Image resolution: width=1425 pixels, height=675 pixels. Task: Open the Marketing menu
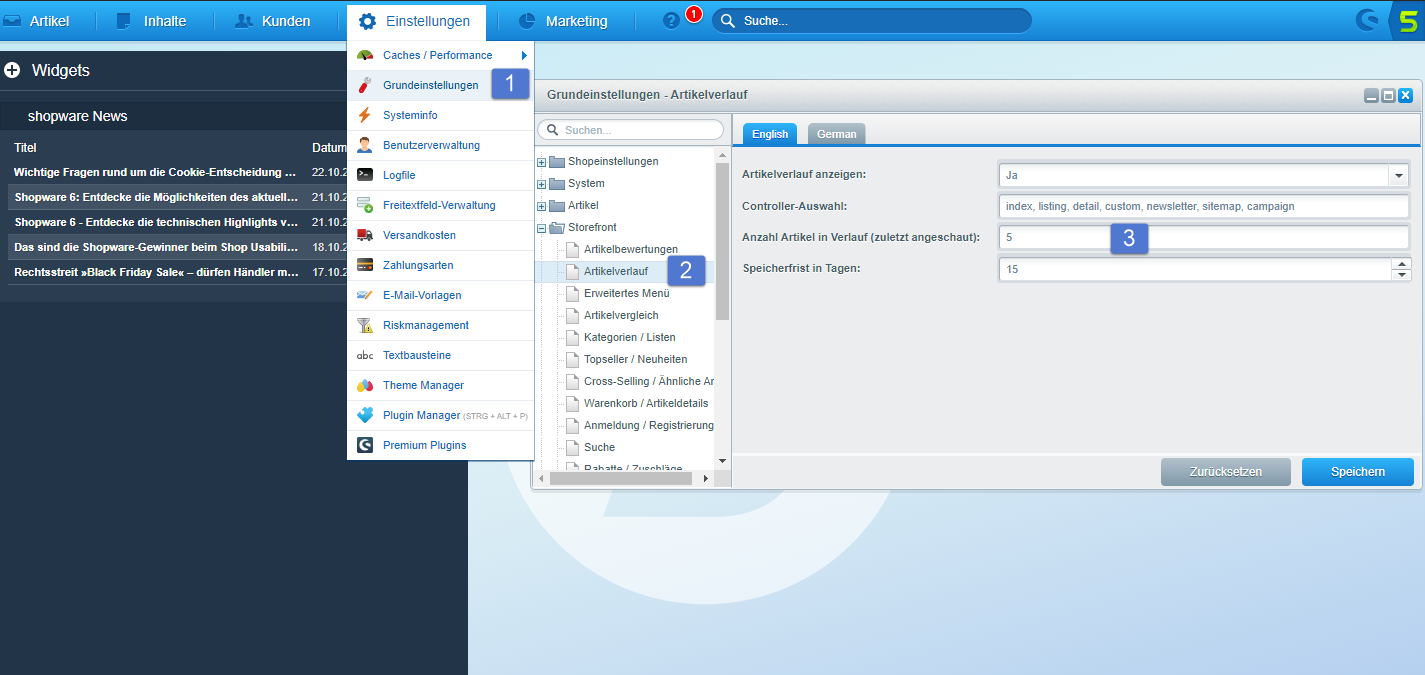click(x=563, y=21)
